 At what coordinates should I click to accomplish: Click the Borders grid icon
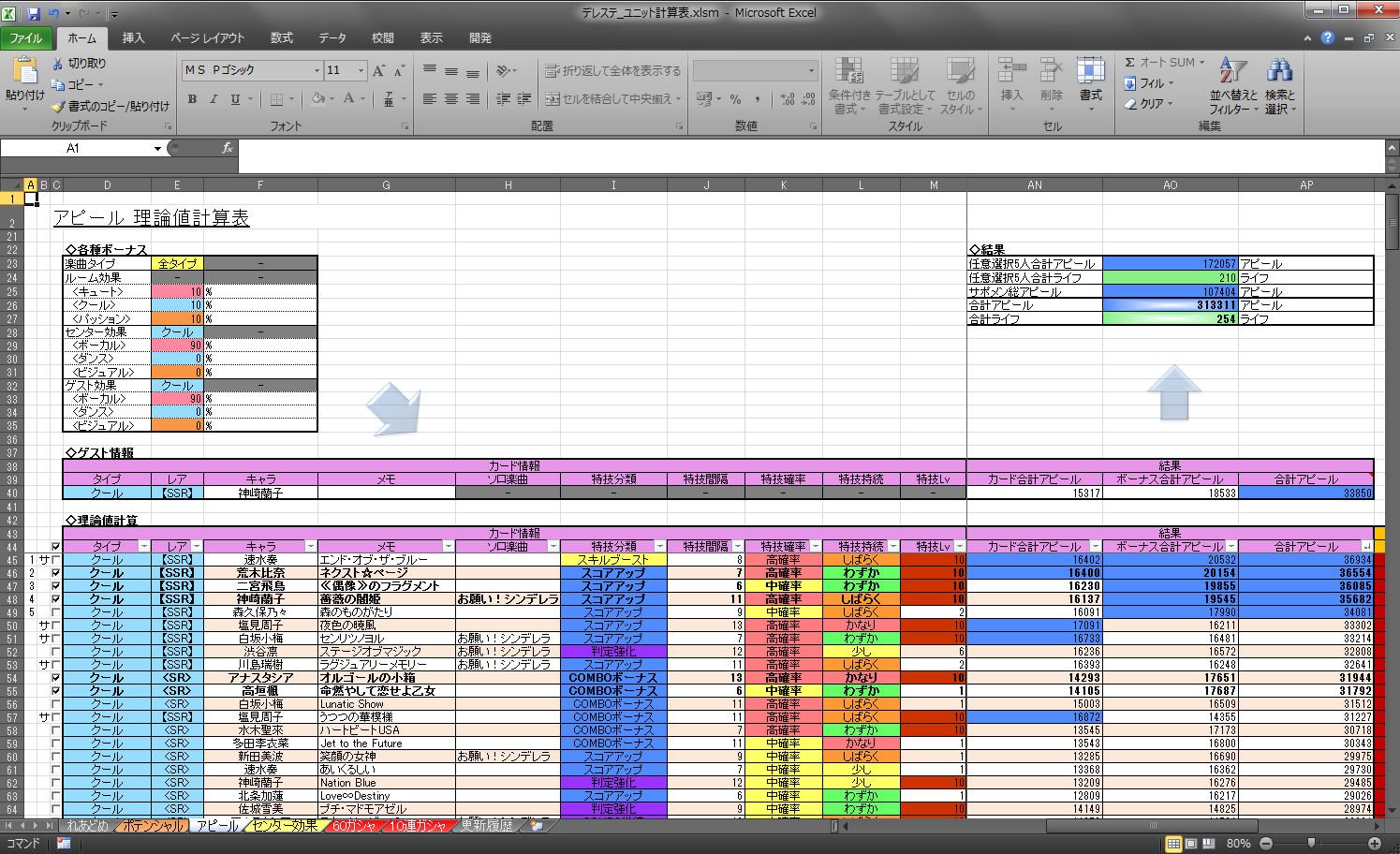point(276,99)
